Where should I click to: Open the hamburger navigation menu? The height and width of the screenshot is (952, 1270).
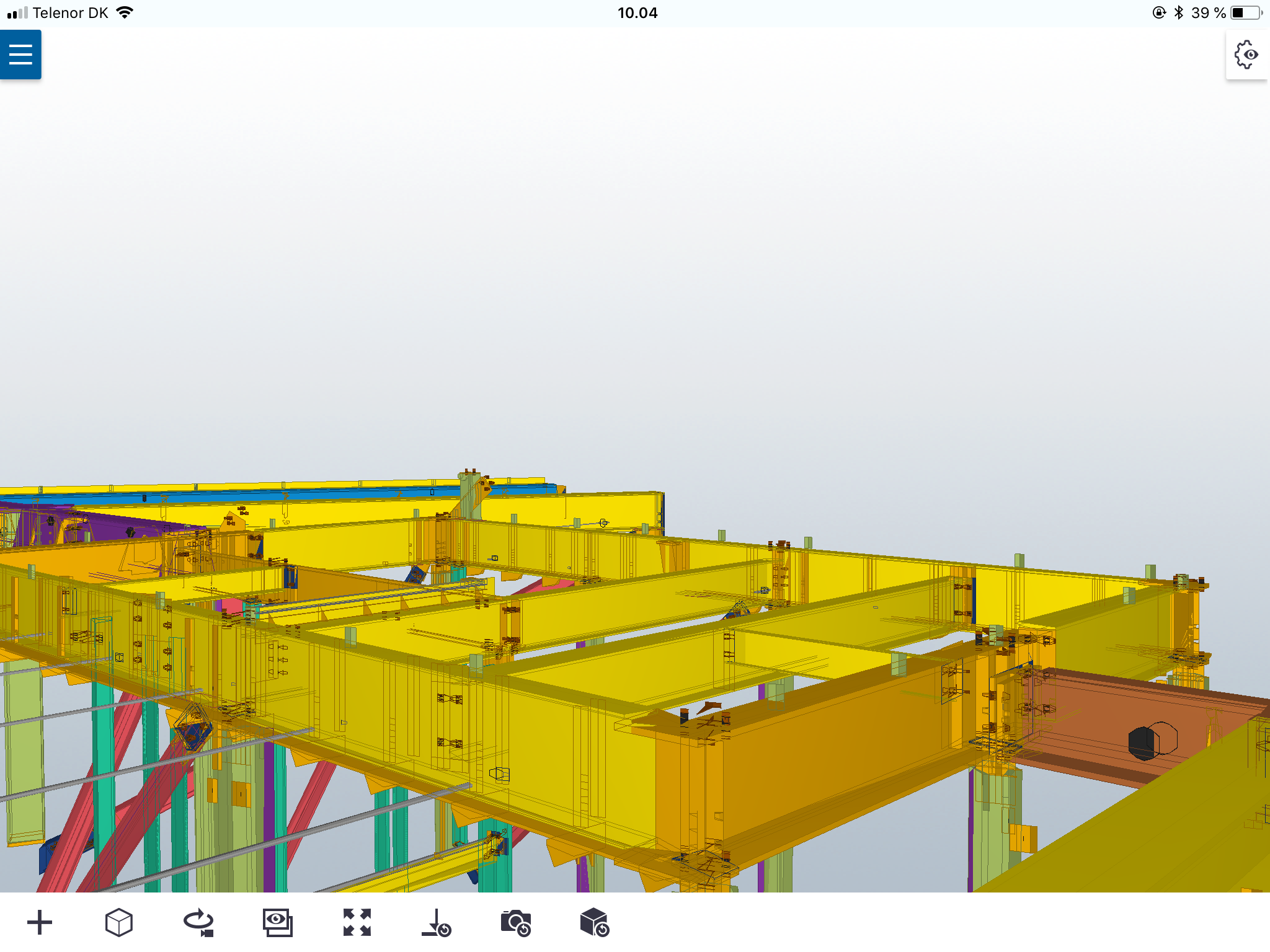click(x=20, y=55)
